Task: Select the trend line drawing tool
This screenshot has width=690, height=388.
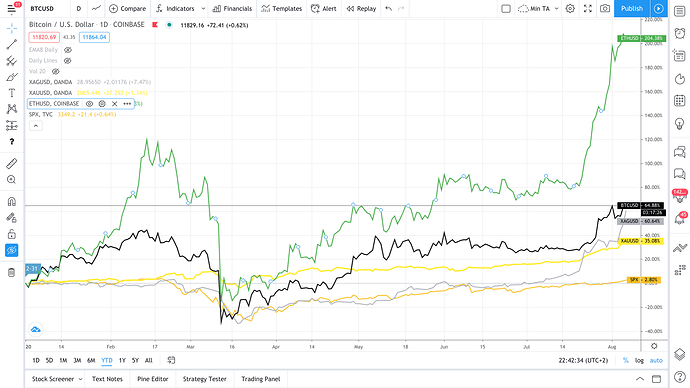Action: 12,44
